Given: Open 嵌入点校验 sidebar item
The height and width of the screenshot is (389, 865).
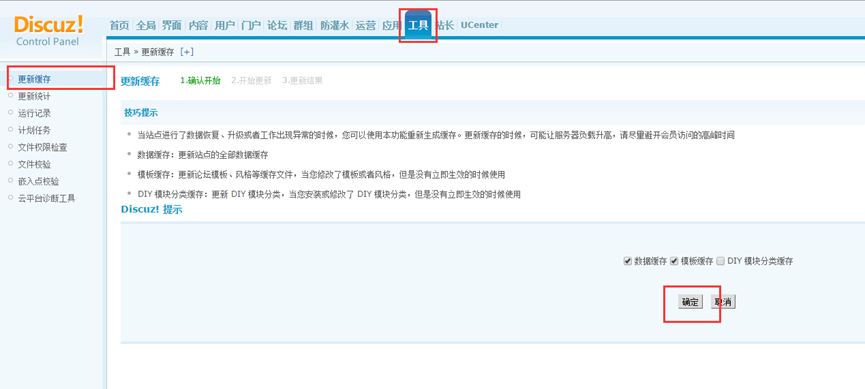Looking at the screenshot, I should pos(38,181).
